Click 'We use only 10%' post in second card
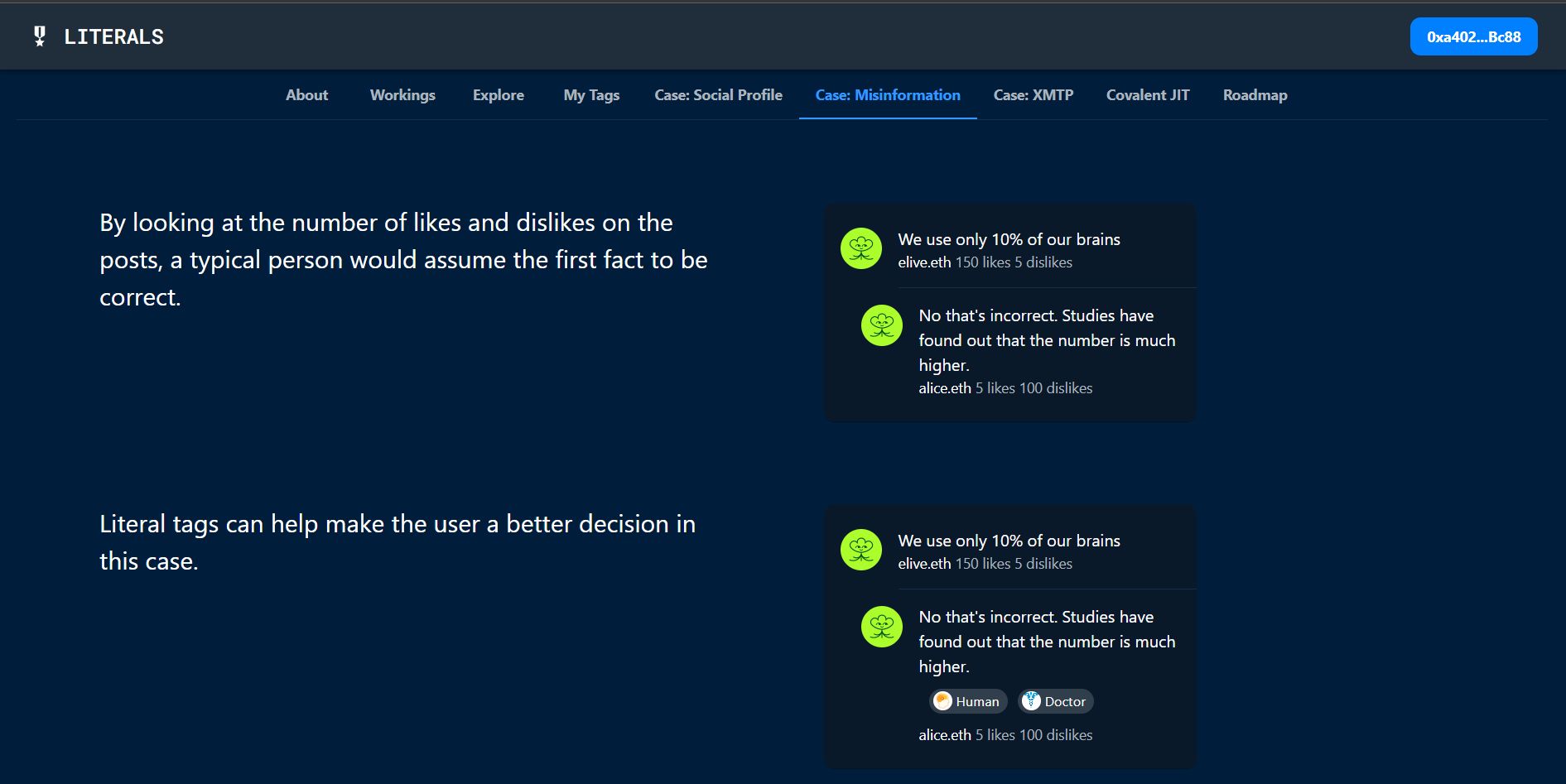The height and width of the screenshot is (784, 1566). [1009, 541]
